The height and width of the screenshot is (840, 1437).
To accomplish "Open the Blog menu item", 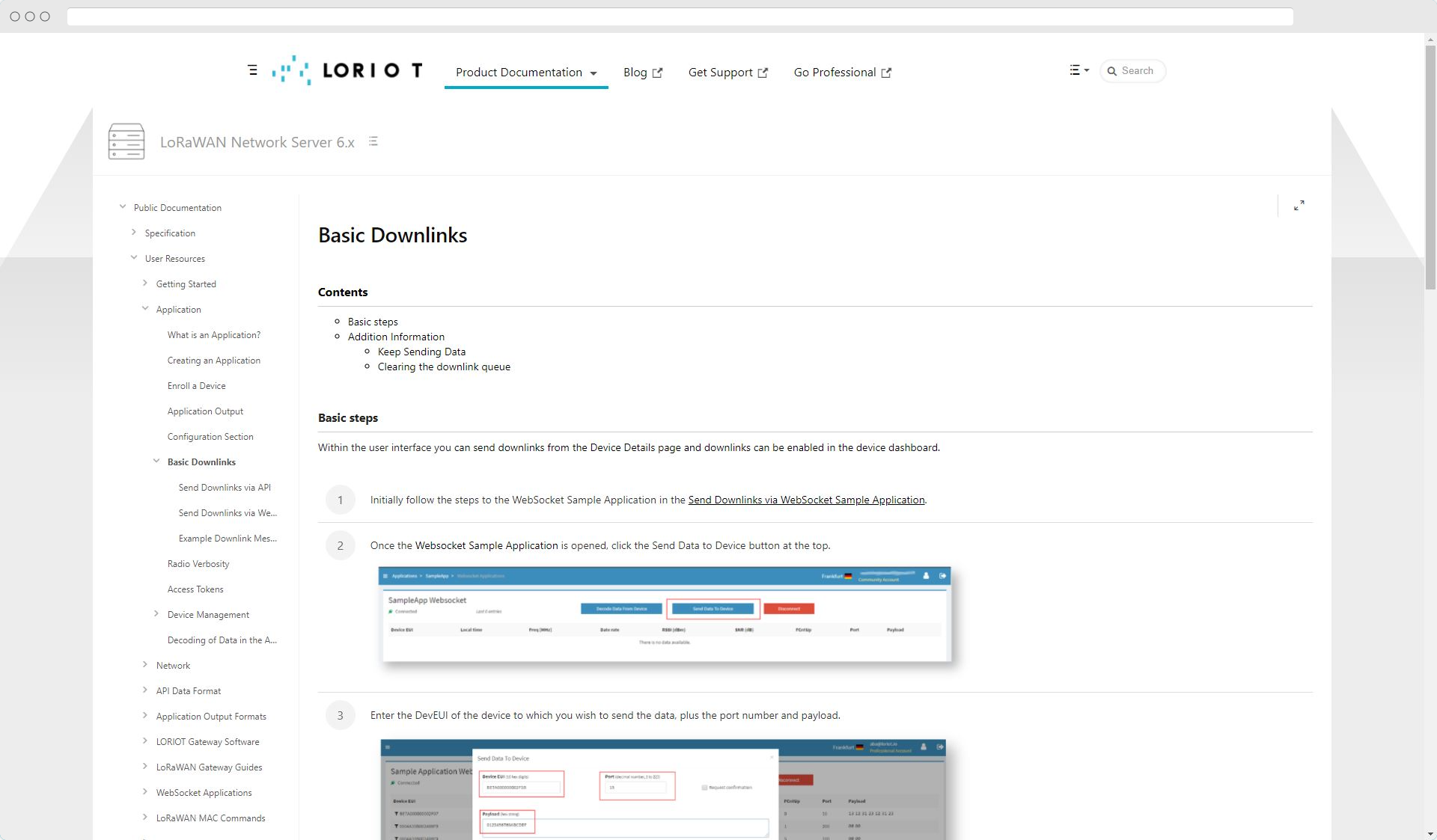I will [643, 73].
